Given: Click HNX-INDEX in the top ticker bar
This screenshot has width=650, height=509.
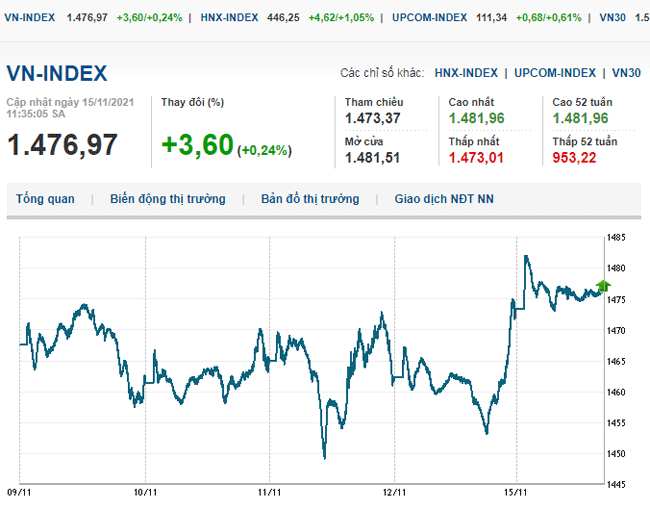Looking at the screenshot, I should (x=229, y=17).
